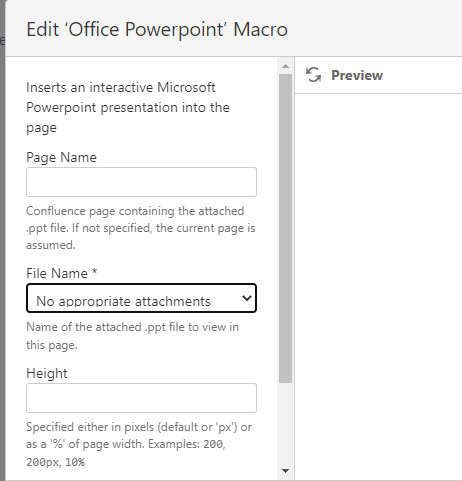Screen dimensions: 462x481
Task: Focus the Page Name input field
Action: (141, 182)
